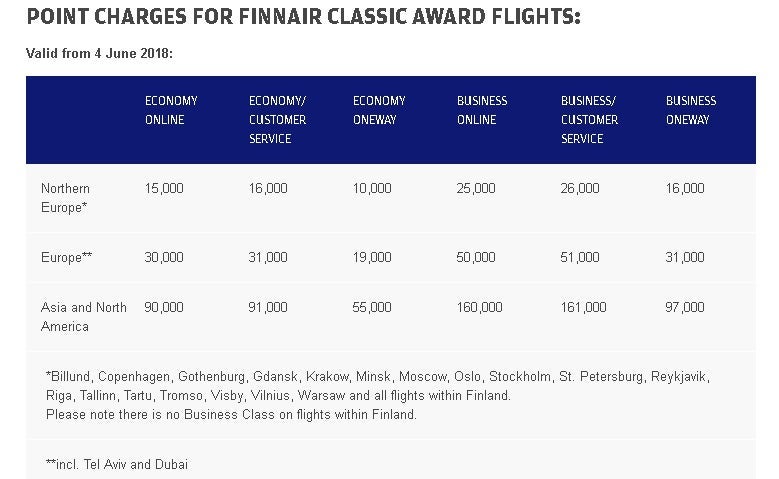Click the Northern Europe row label
779x479 pixels.
(x=65, y=198)
